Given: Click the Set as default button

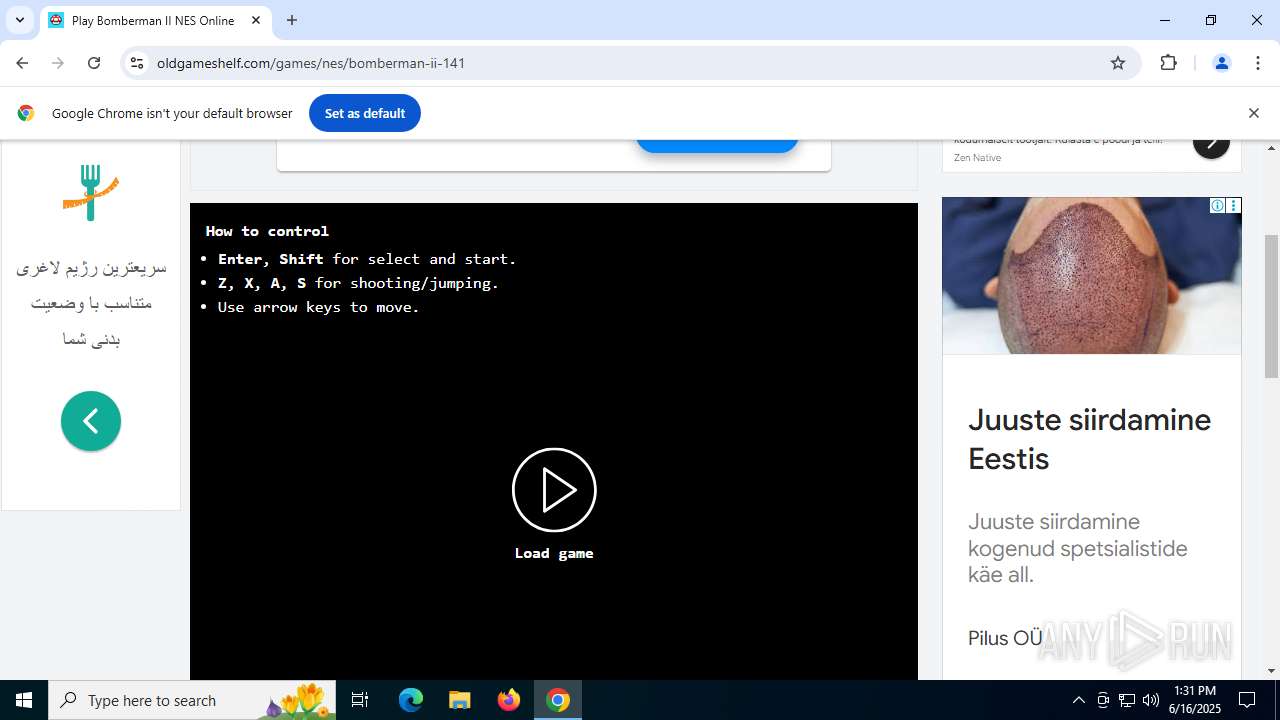Looking at the screenshot, I should 365,113.
